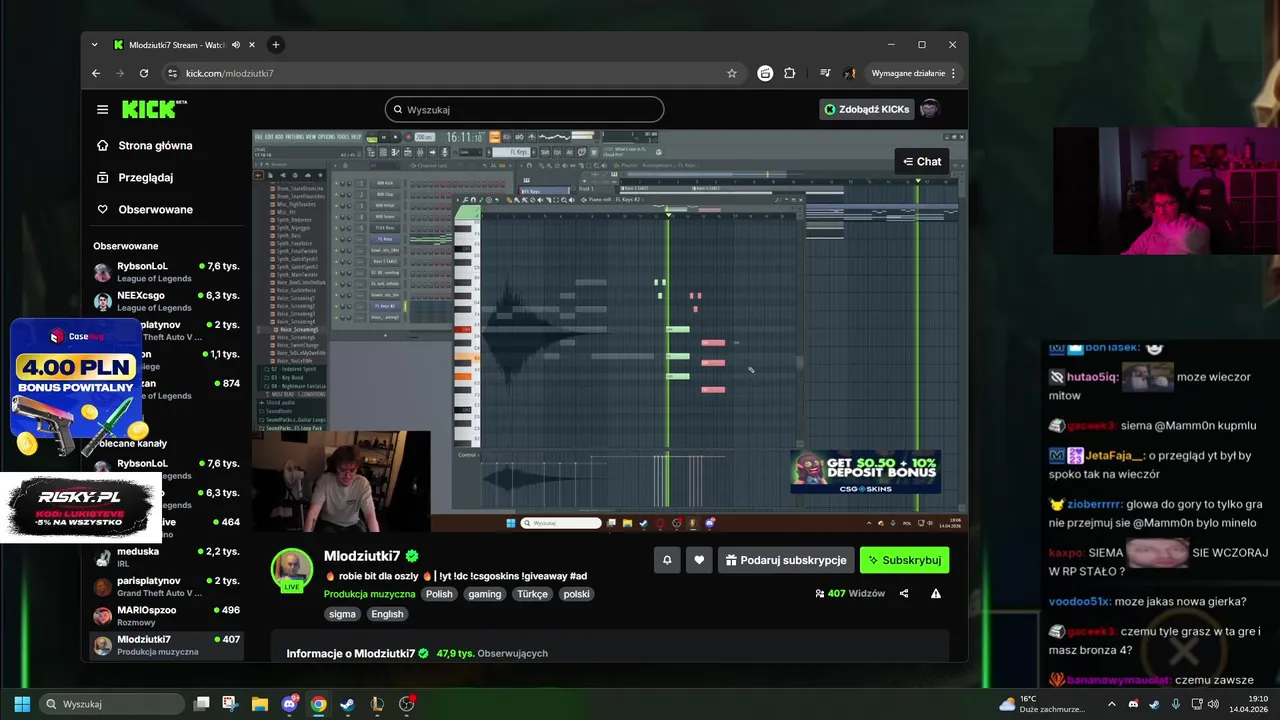The width and height of the screenshot is (1280, 720).
Task: Share the stream via share icon
Action: coord(904,593)
